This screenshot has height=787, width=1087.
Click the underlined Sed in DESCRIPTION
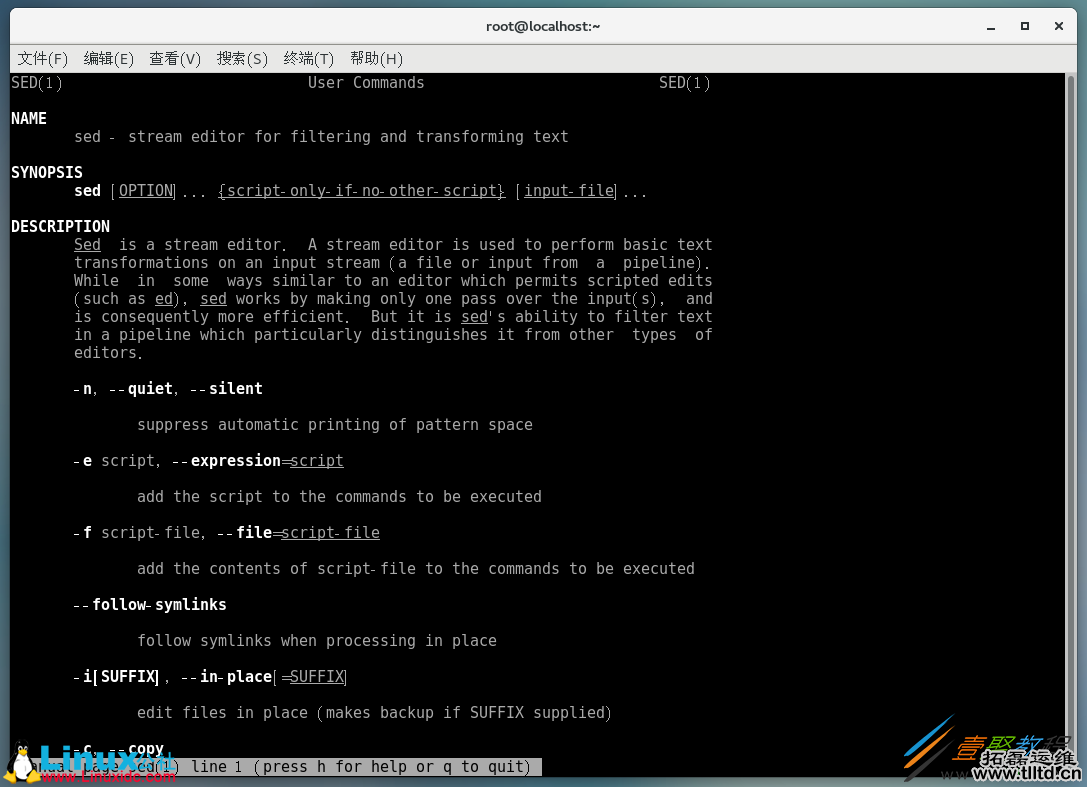87,244
